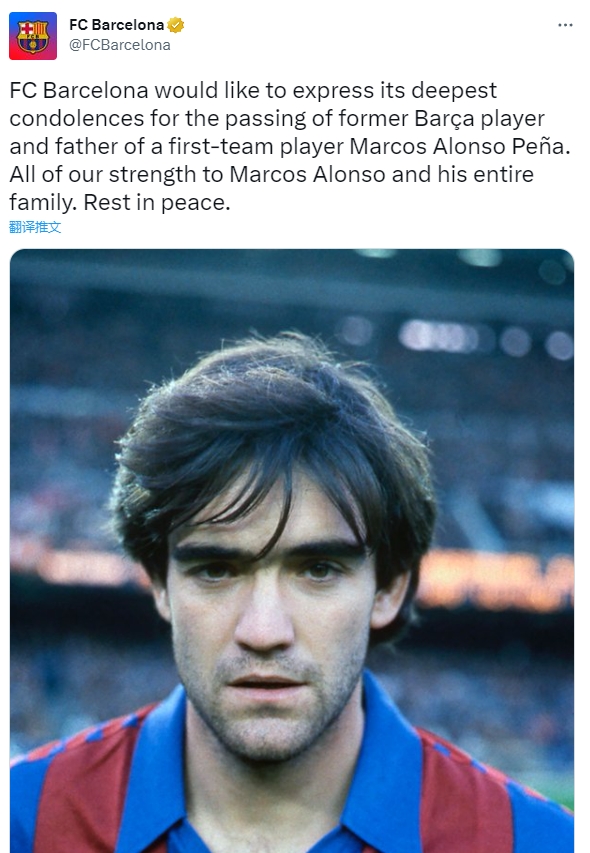Click the gold verified badge
This screenshot has height=853, width=590.
[x=176, y=25]
